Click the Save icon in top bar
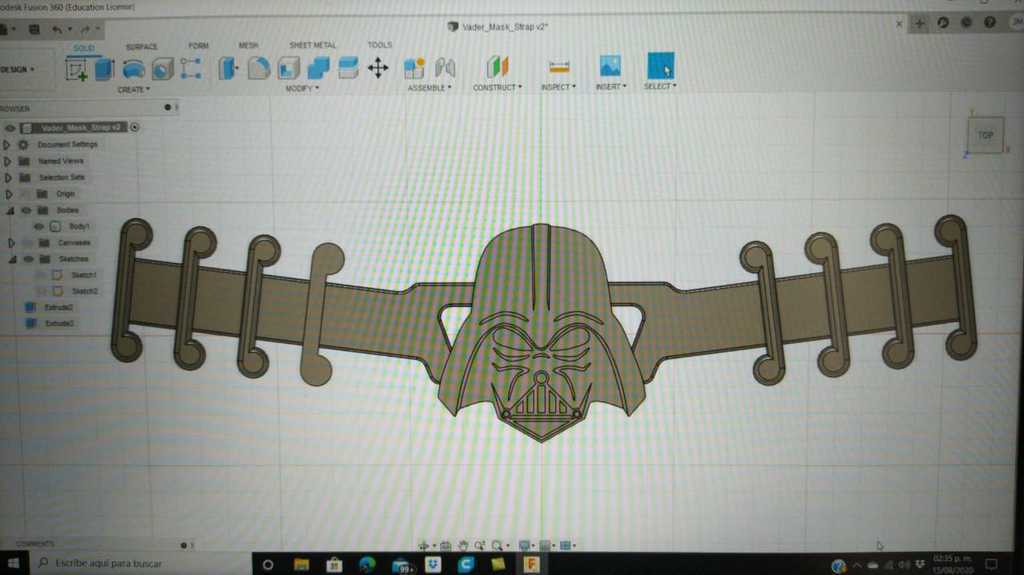 pyautogui.click(x=34, y=29)
